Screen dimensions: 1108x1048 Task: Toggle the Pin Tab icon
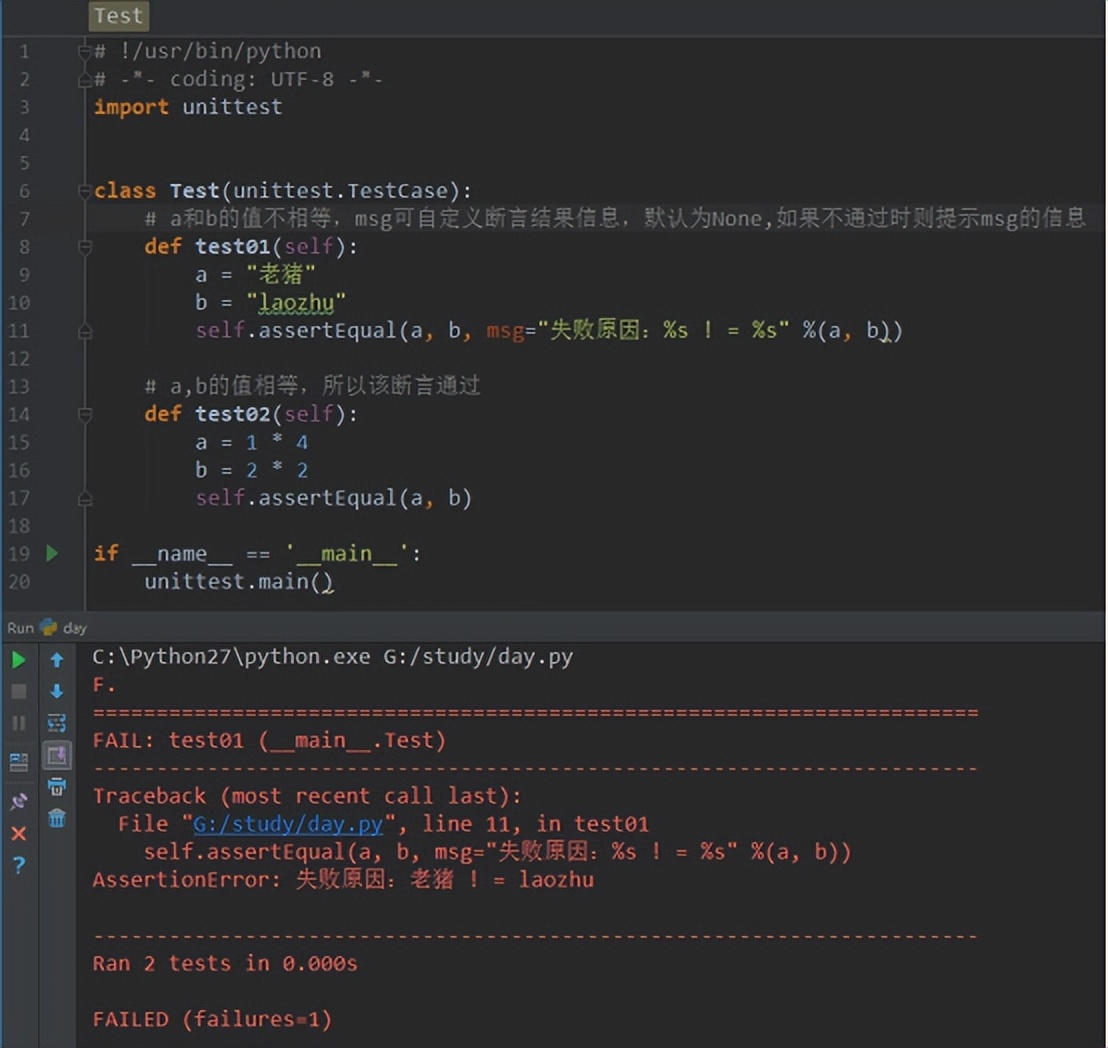click(x=18, y=800)
